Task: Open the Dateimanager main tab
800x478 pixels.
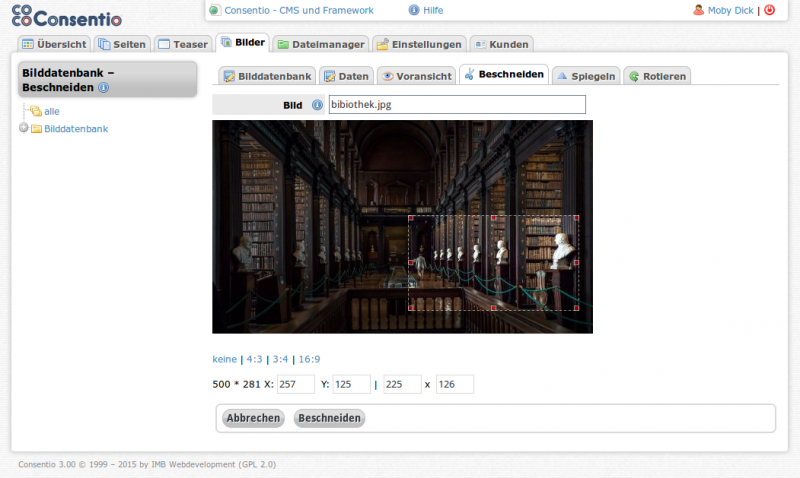Action: [320, 44]
